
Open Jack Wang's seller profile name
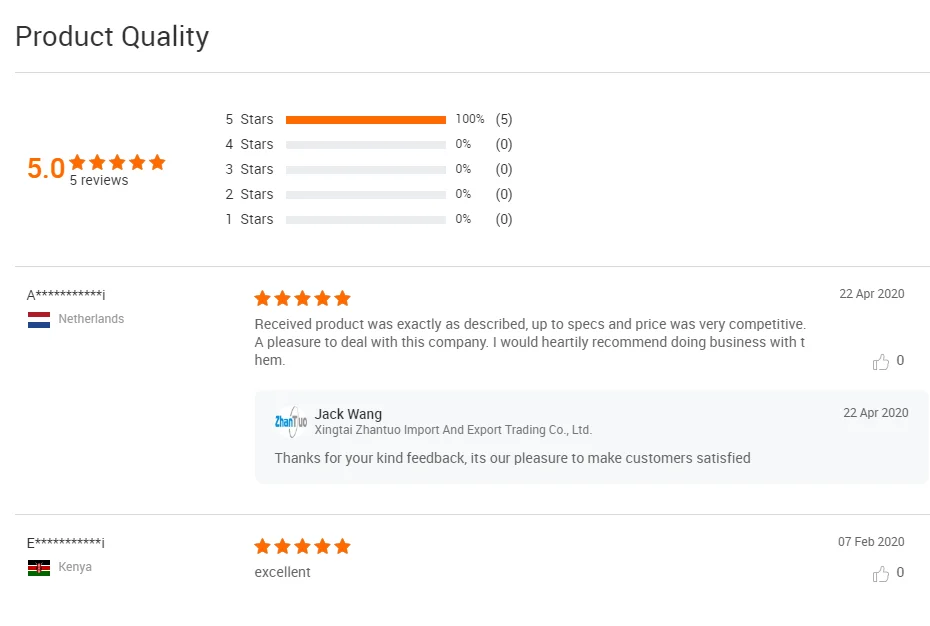pos(348,414)
